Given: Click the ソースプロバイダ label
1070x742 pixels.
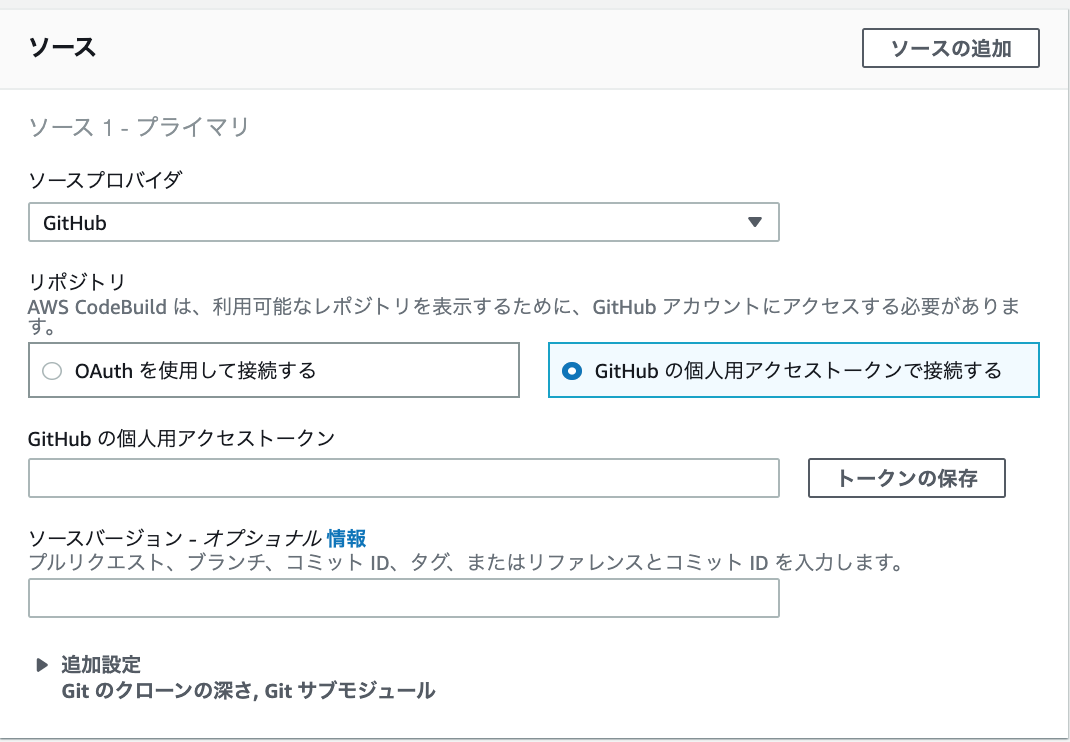Looking at the screenshot, I should pos(106,180).
